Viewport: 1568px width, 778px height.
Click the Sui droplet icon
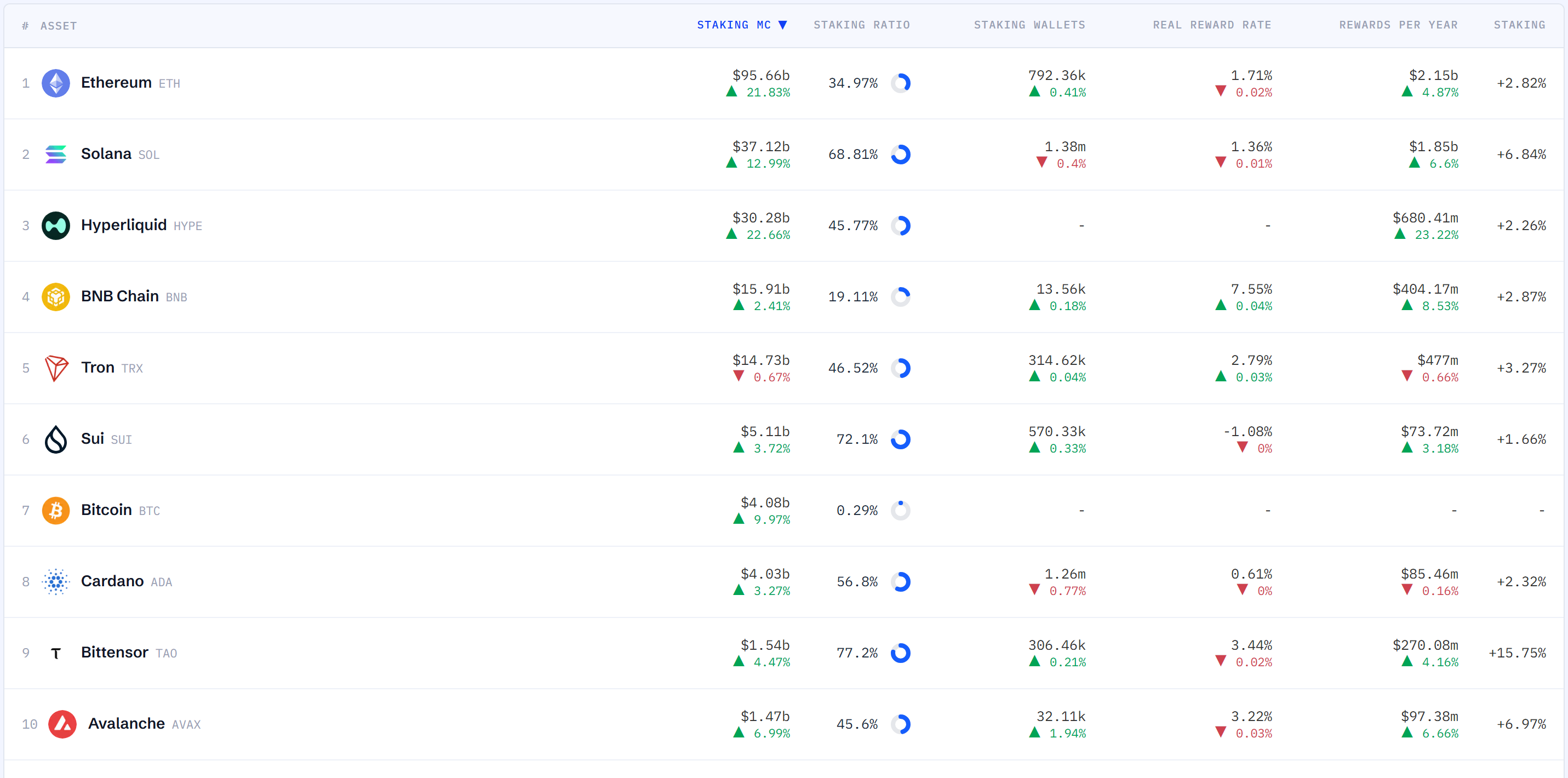coord(55,439)
